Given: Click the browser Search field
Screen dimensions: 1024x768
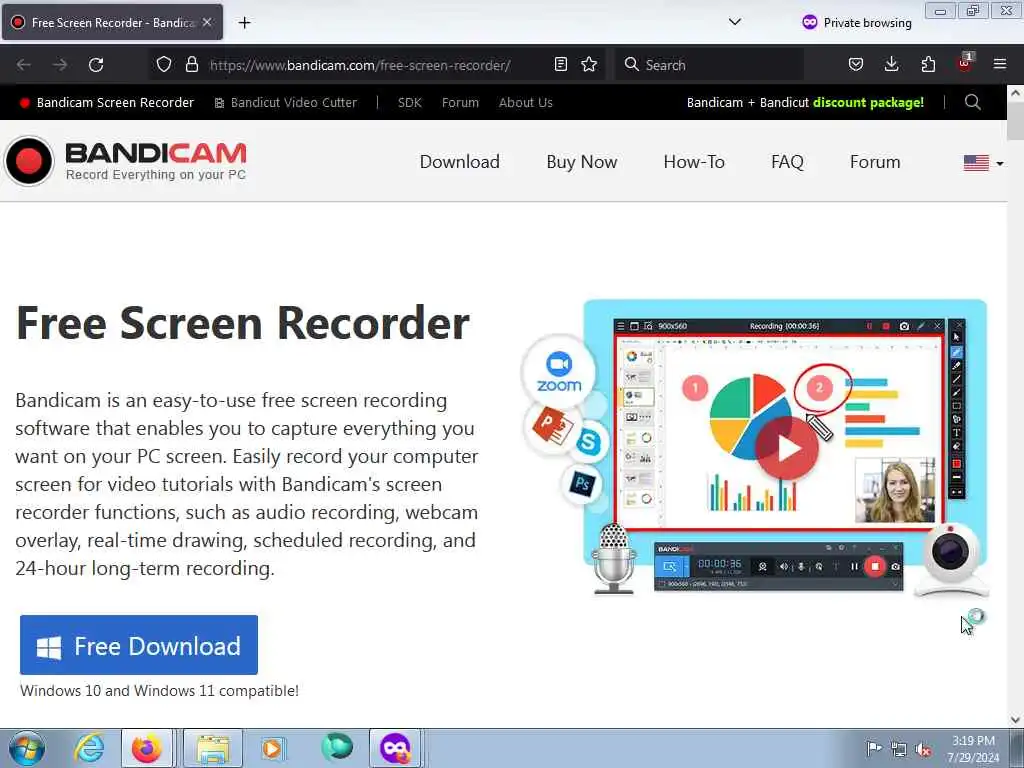Looking at the screenshot, I should 709,65.
